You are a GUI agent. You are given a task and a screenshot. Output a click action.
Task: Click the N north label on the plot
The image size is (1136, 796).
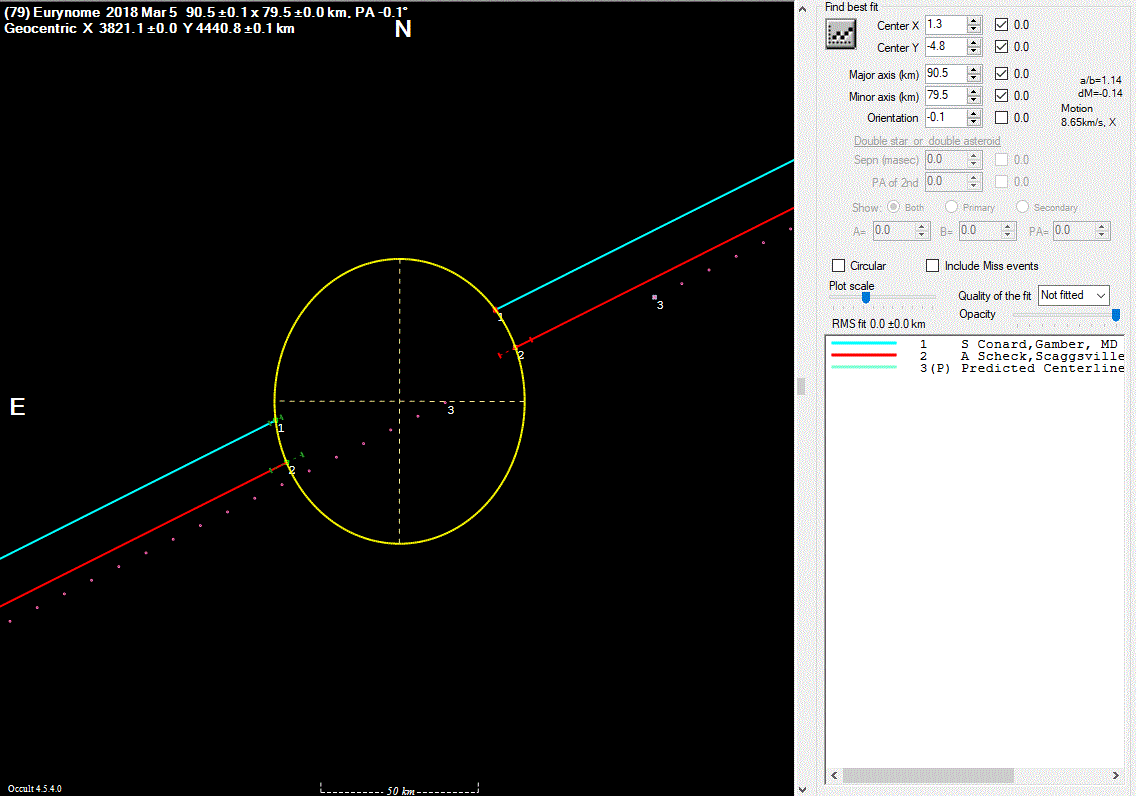point(403,29)
